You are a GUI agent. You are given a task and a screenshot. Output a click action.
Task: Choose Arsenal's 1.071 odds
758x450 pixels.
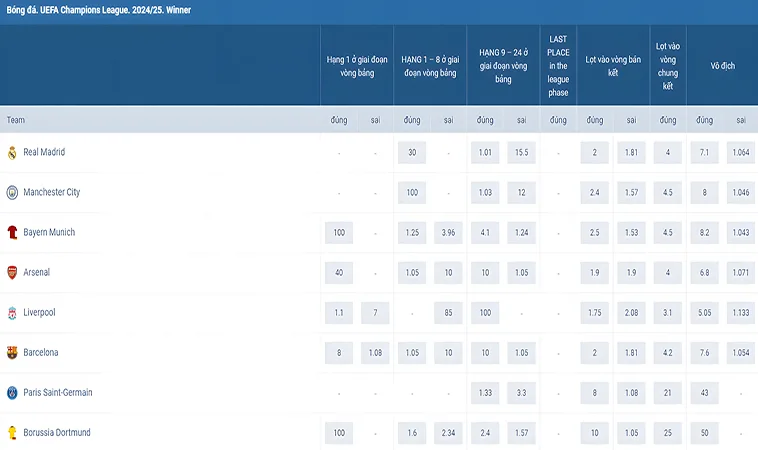741,273
